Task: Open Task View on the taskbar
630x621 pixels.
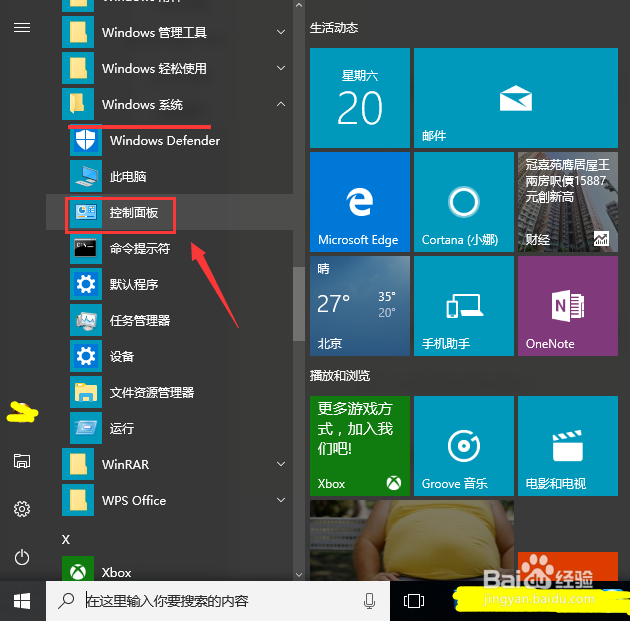Action: tap(414, 601)
